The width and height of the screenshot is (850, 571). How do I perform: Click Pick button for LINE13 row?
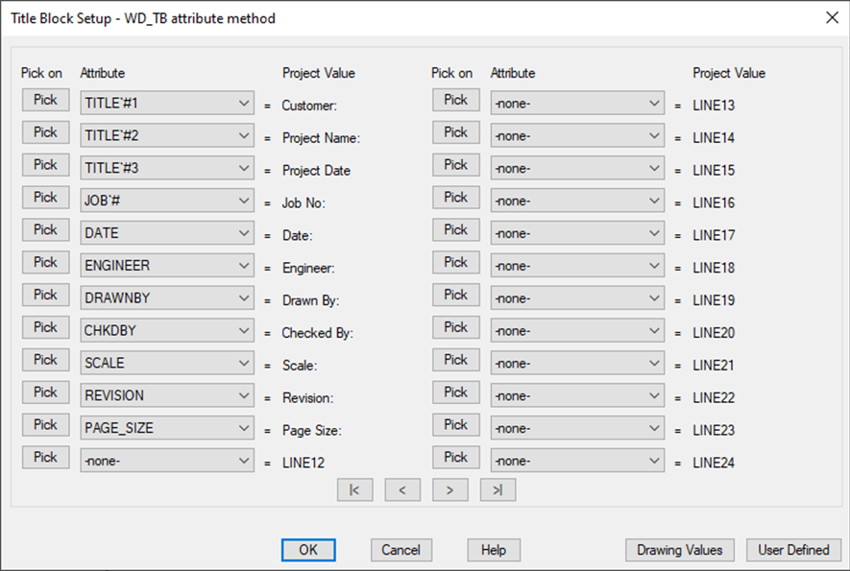click(456, 100)
